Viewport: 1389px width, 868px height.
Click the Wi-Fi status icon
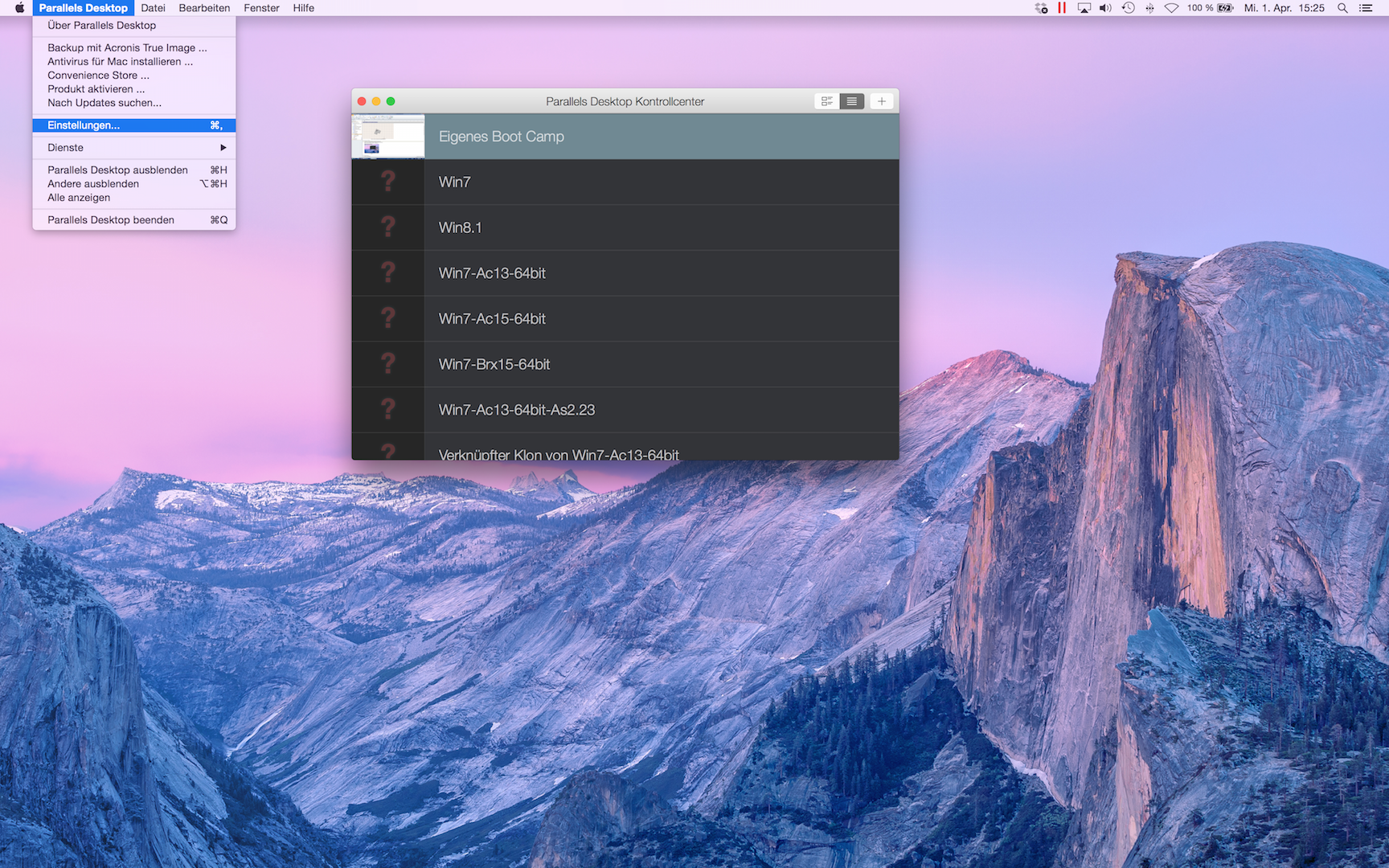pyautogui.click(x=1171, y=8)
